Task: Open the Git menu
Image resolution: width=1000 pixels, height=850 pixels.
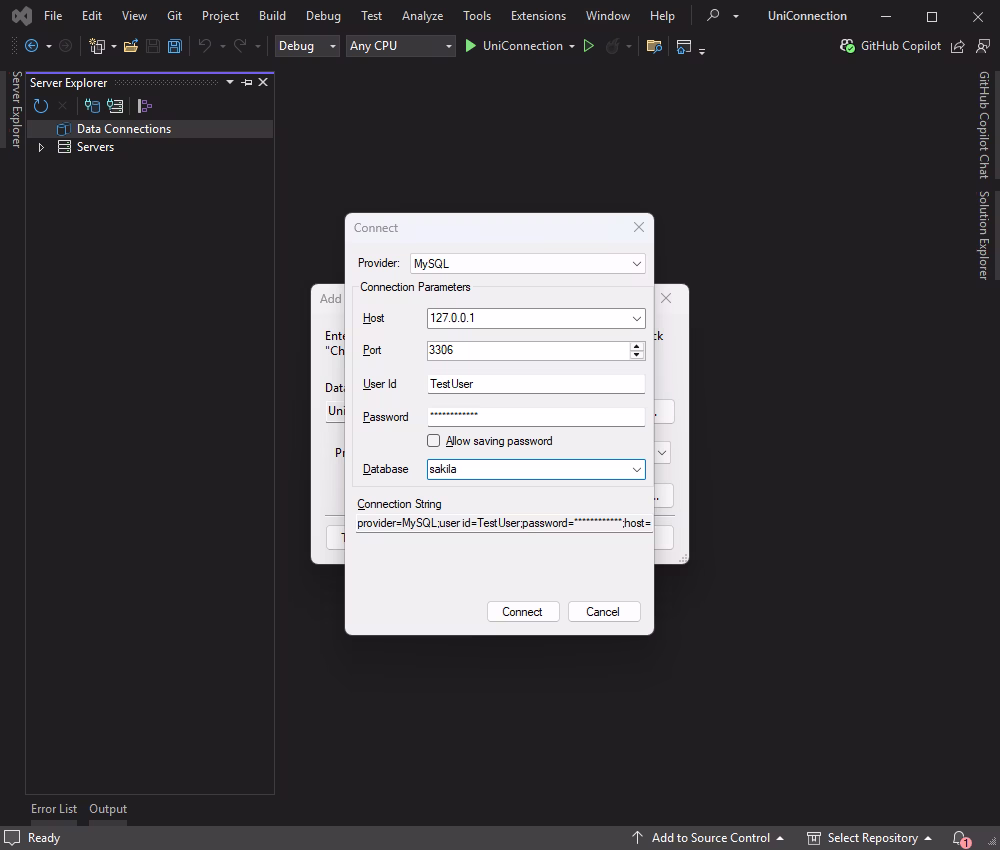Action: [x=174, y=15]
